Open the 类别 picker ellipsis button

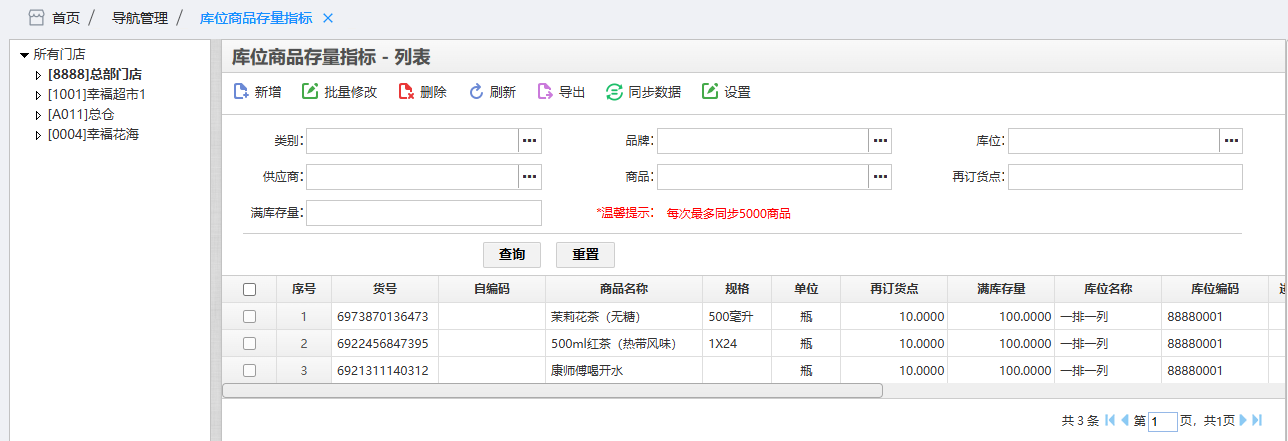point(529,141)
